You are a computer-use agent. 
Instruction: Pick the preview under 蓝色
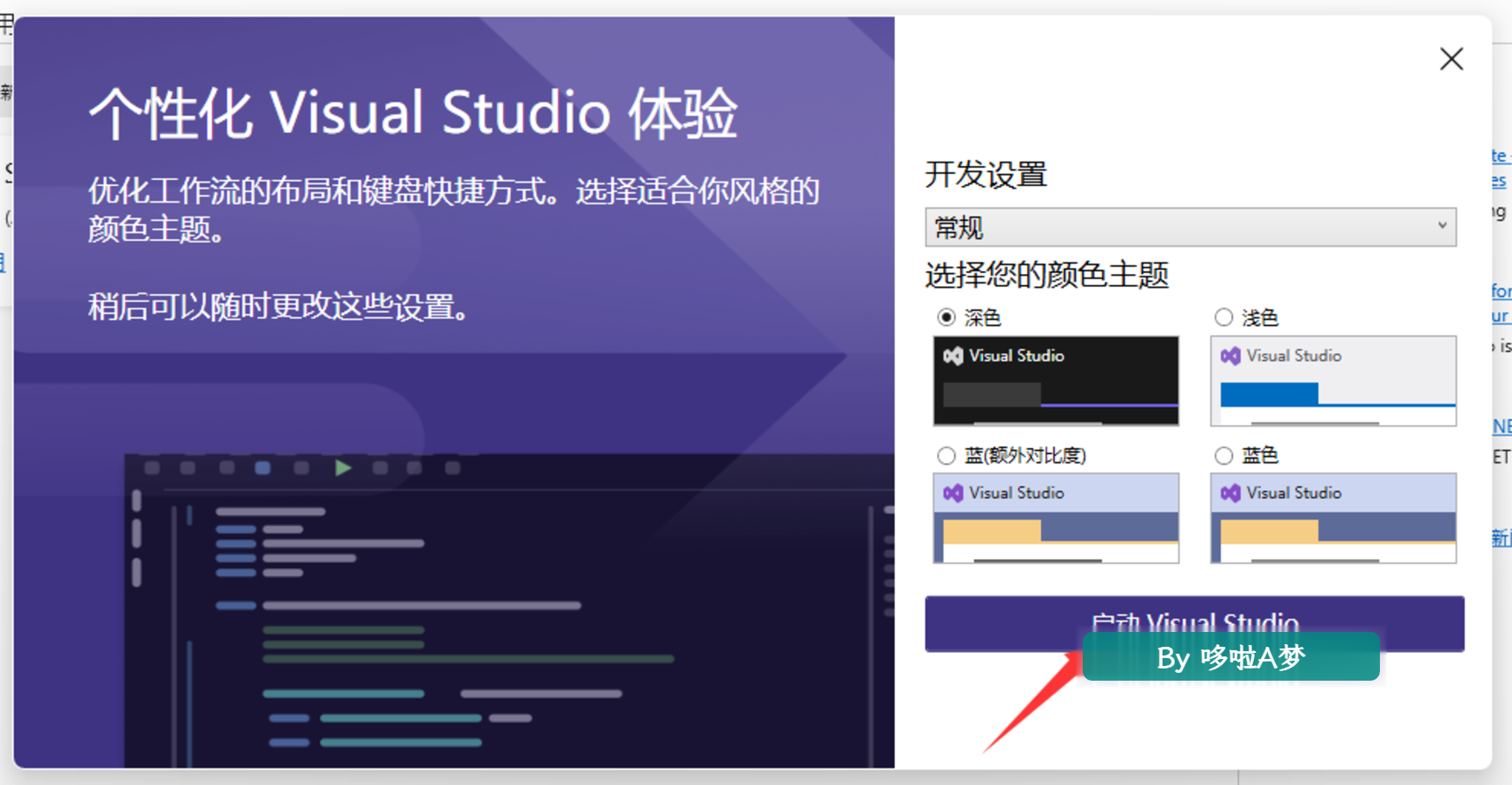pos(1333,518)
